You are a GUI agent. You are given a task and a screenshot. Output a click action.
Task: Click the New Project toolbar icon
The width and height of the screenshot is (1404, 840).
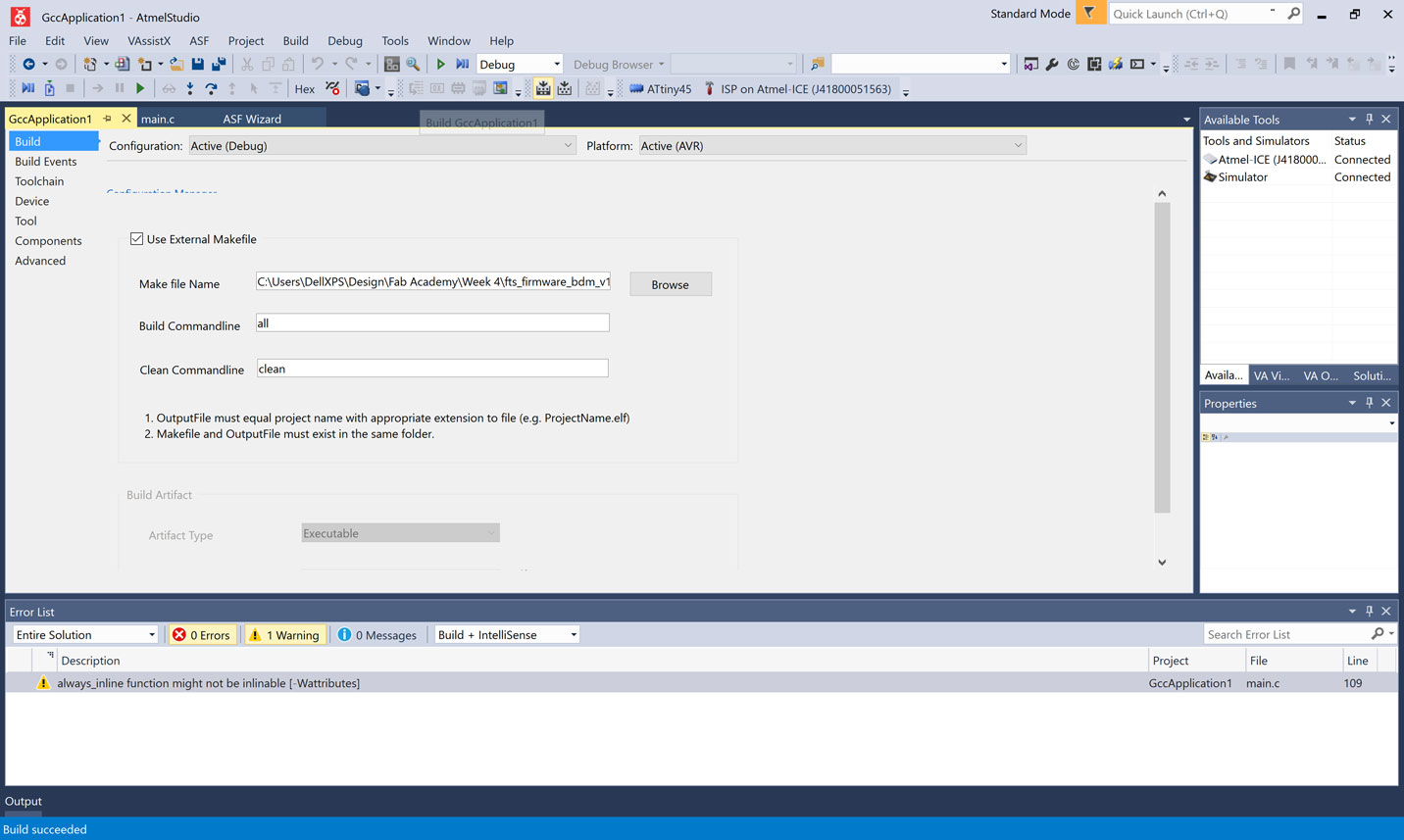89,64
